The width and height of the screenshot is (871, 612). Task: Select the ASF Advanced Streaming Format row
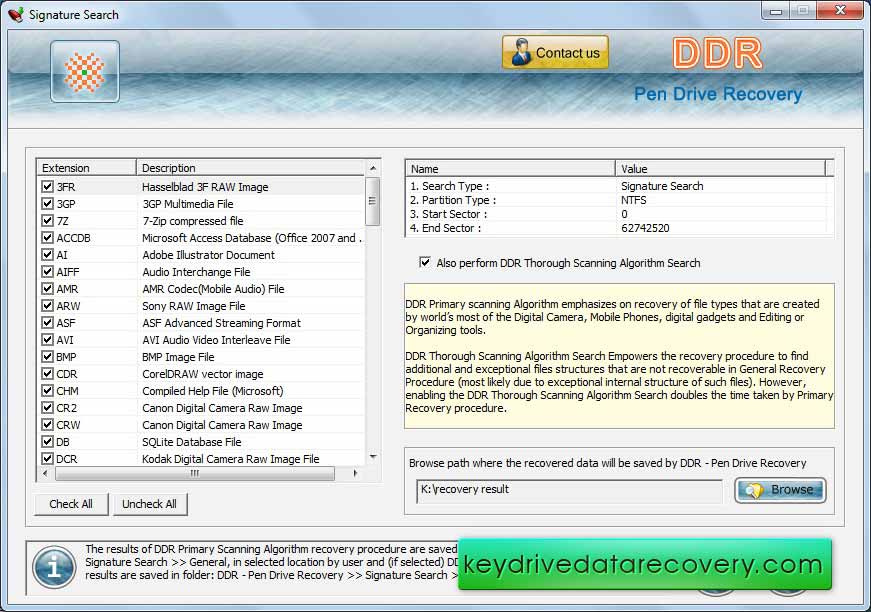[x=201, y=323]
